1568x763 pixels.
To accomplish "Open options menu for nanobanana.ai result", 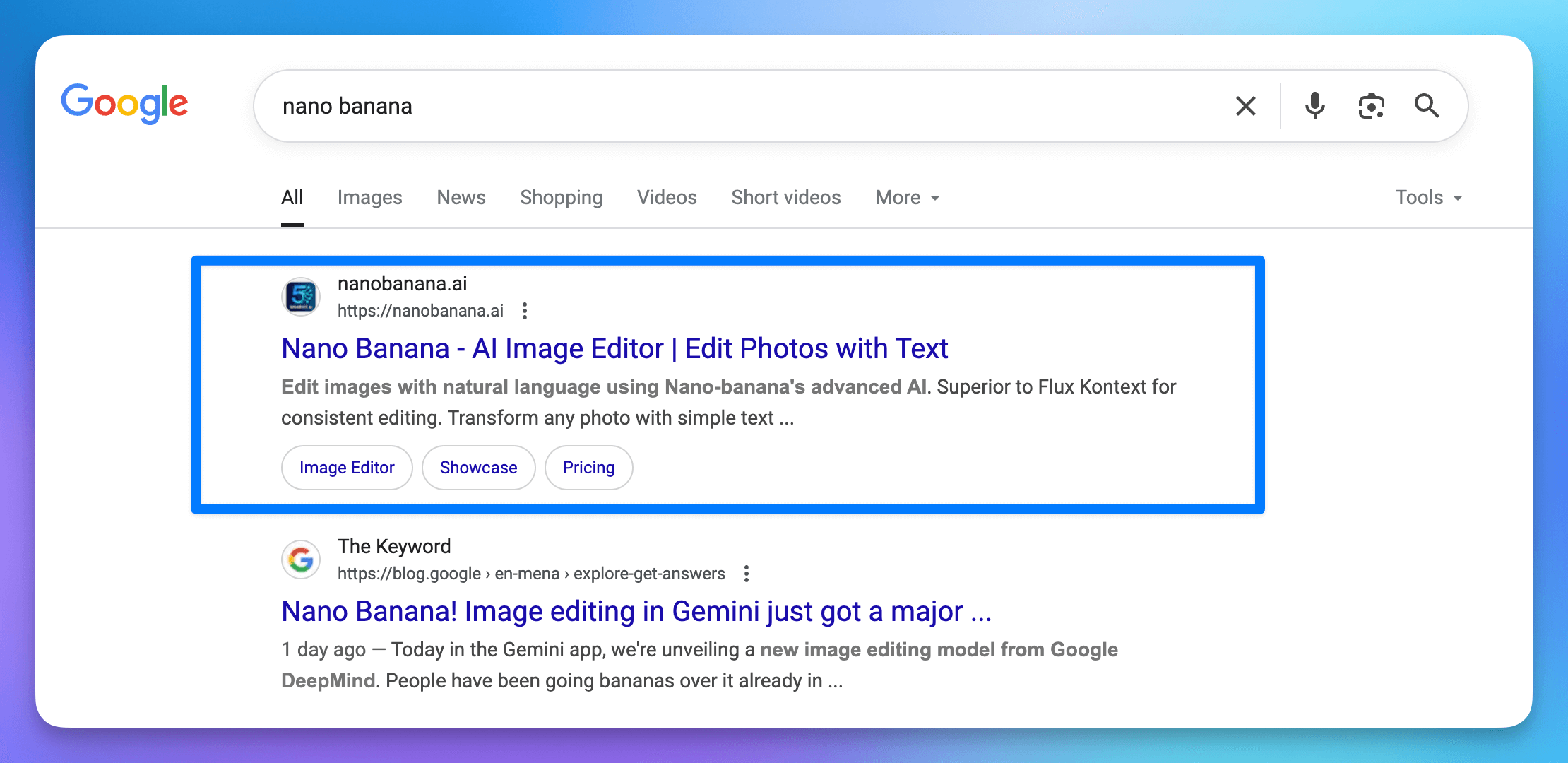I will (525, 311).
